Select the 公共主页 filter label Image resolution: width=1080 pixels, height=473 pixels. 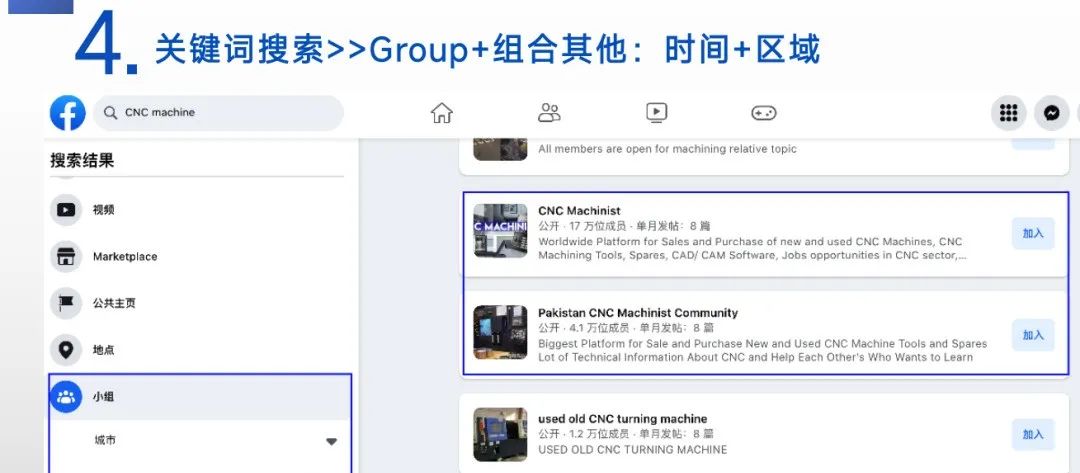(x=114, y=304)
